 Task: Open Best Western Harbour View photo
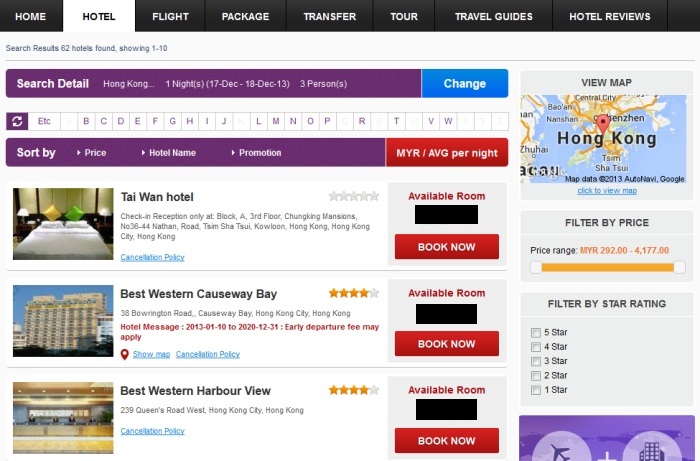pos(63,418)
